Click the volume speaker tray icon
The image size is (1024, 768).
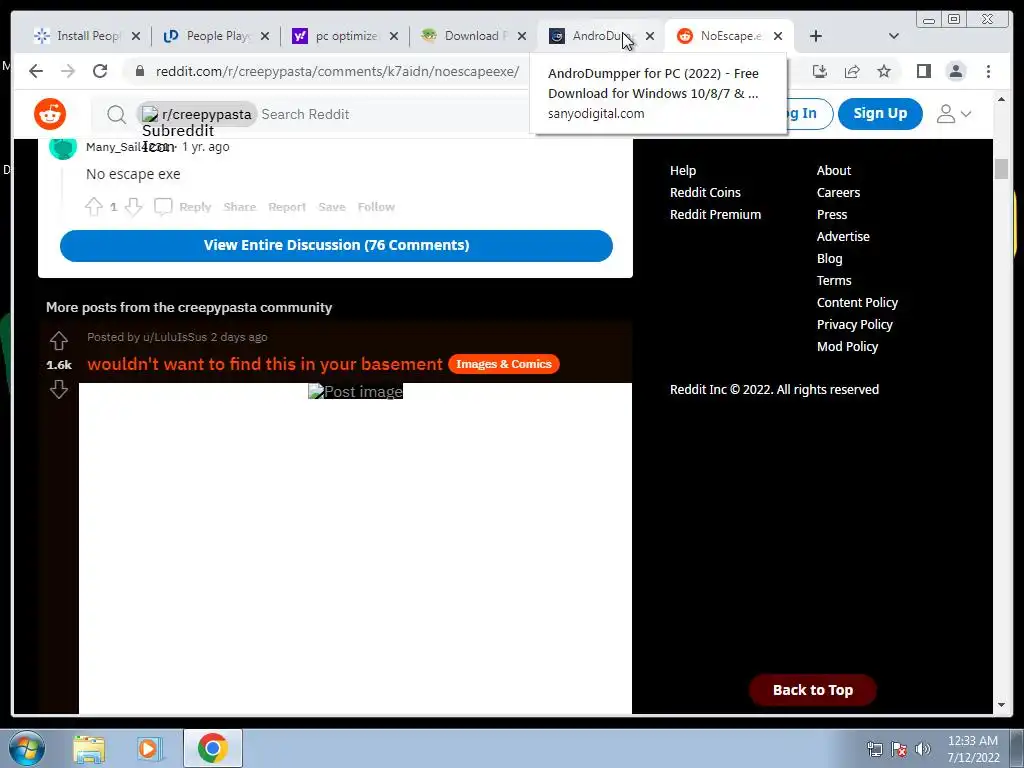[x=923, y=748]
